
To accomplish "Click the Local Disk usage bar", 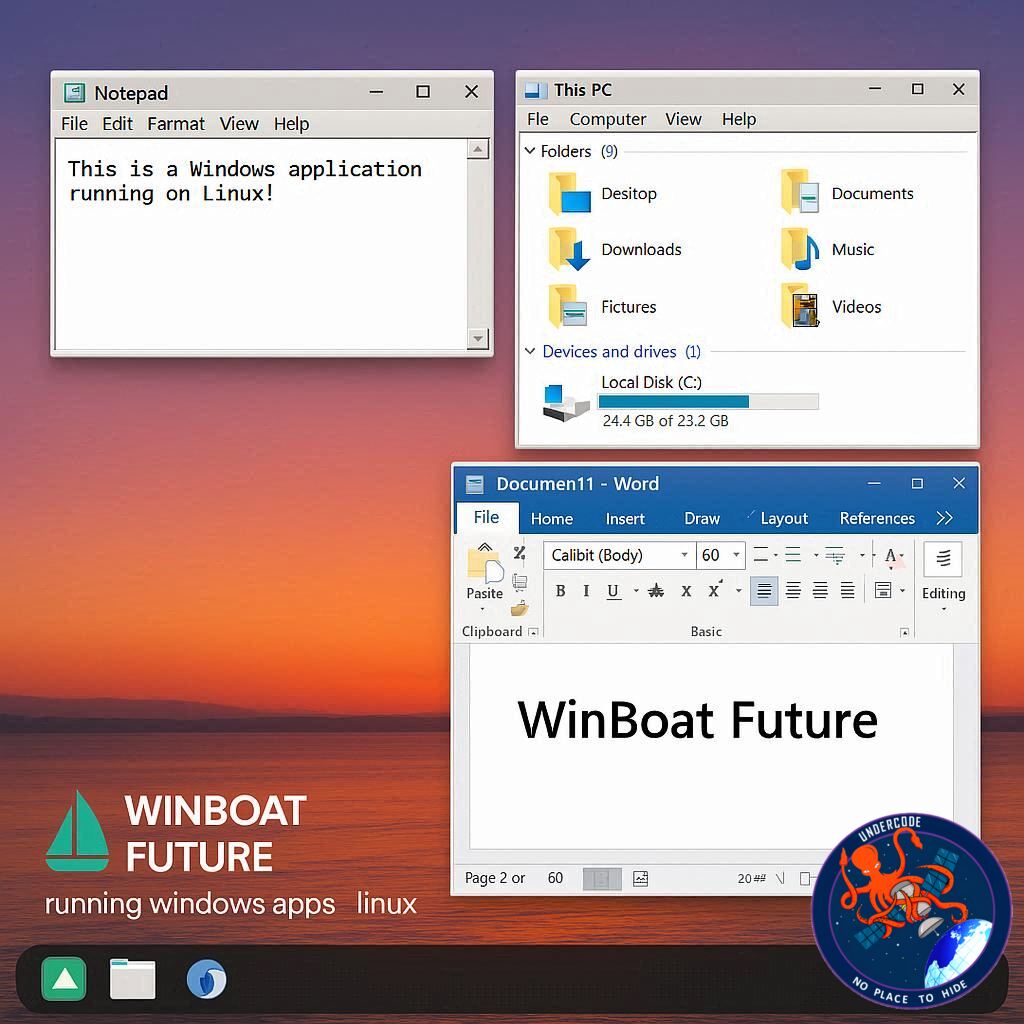I will [708, 401].
